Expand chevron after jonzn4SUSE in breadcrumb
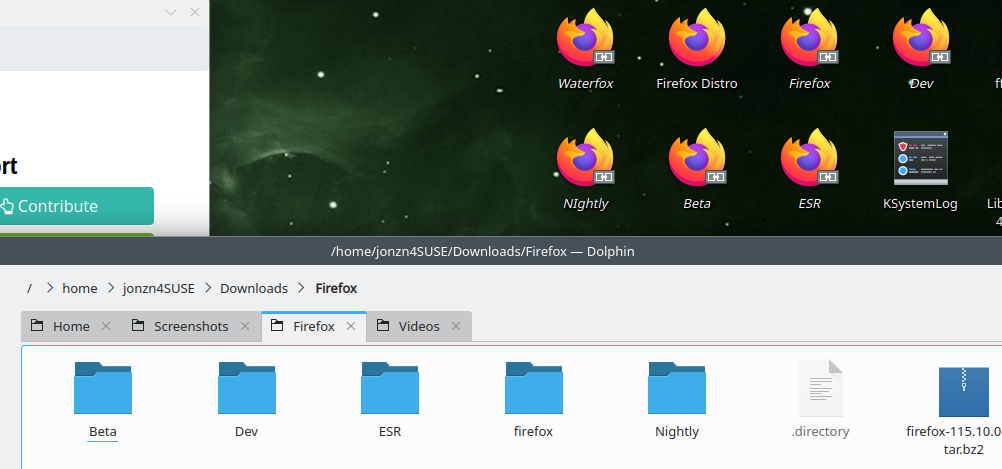The image size is (1002, 469). click(x=208, y=288)
